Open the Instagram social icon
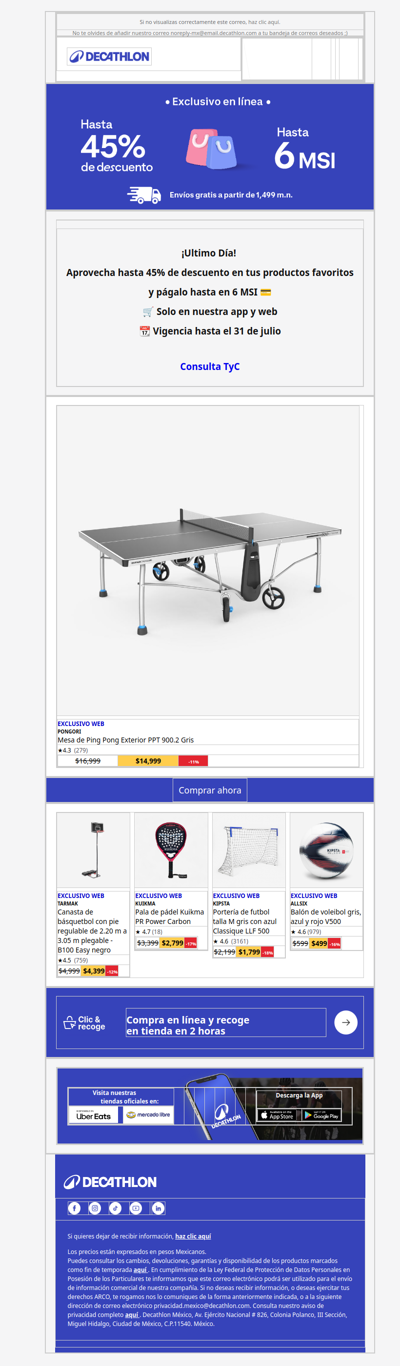 point(95,1208)
